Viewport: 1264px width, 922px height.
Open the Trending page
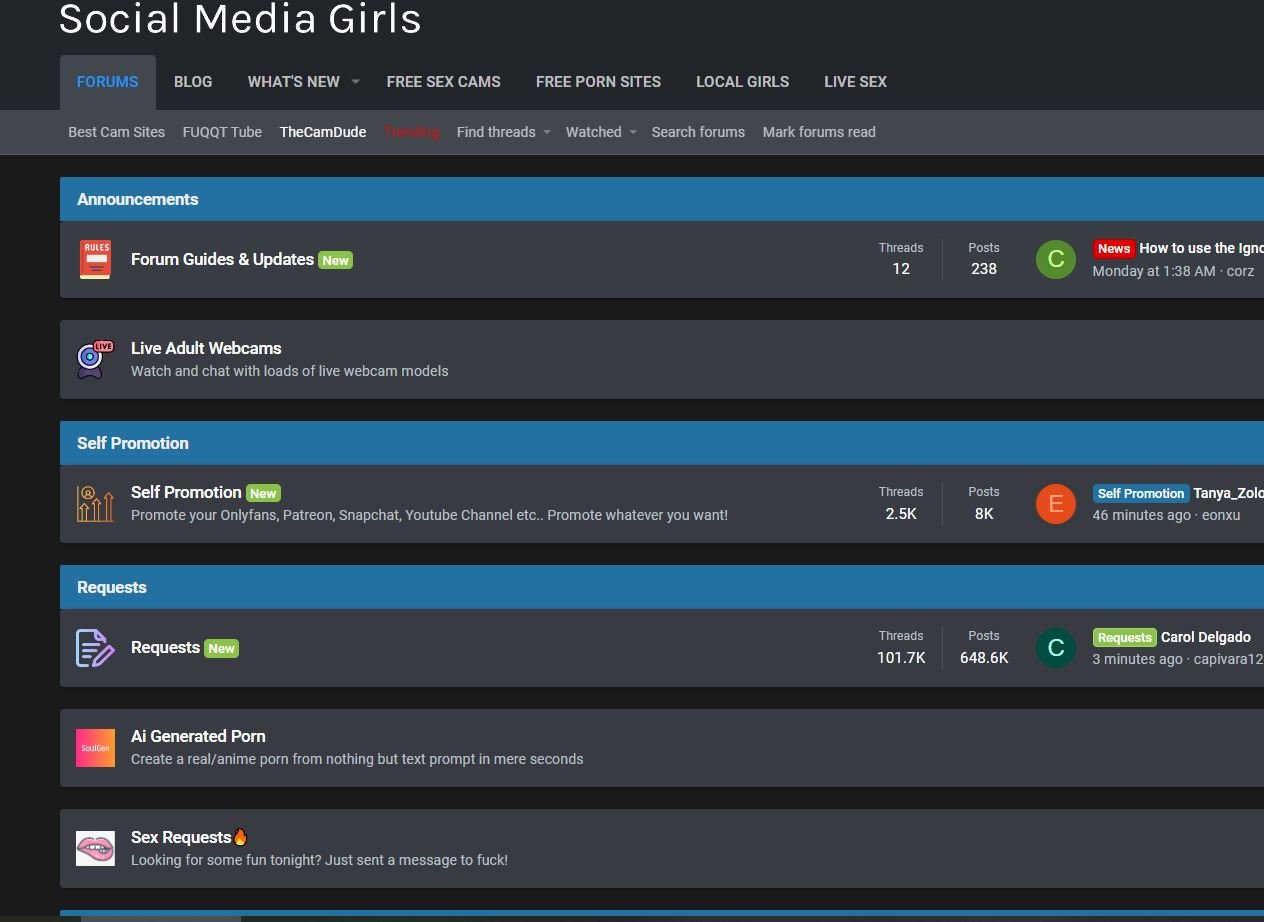click(x=411, y=131)
